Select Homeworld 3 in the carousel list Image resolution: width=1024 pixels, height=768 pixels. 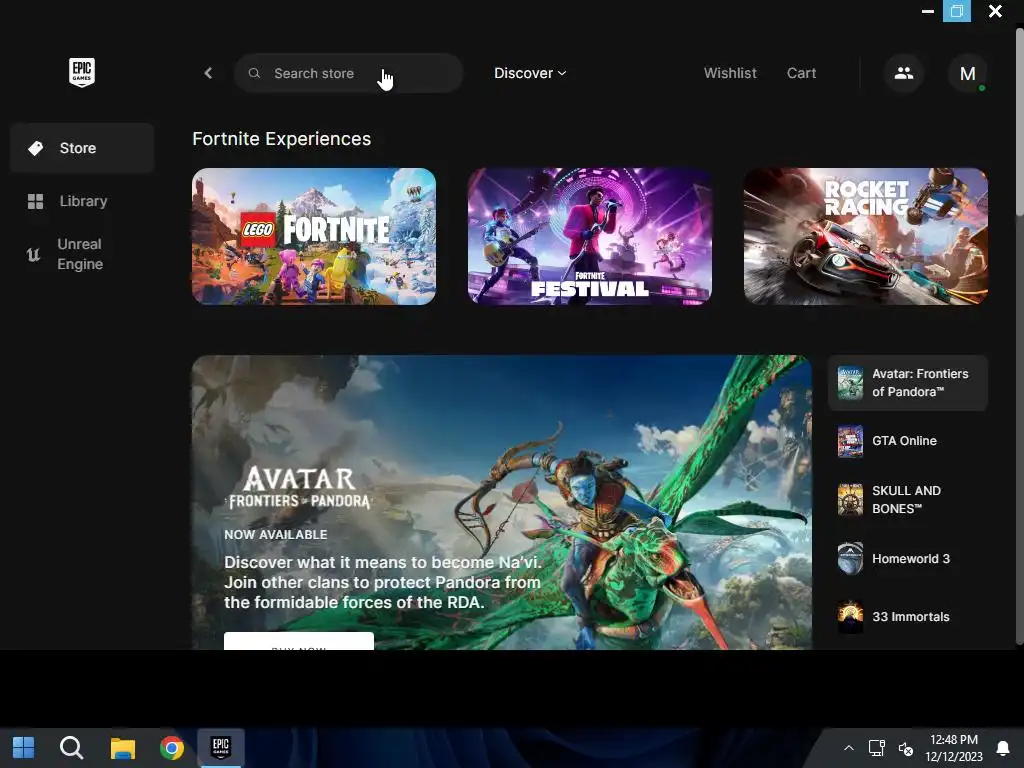(x=908, y=558)
